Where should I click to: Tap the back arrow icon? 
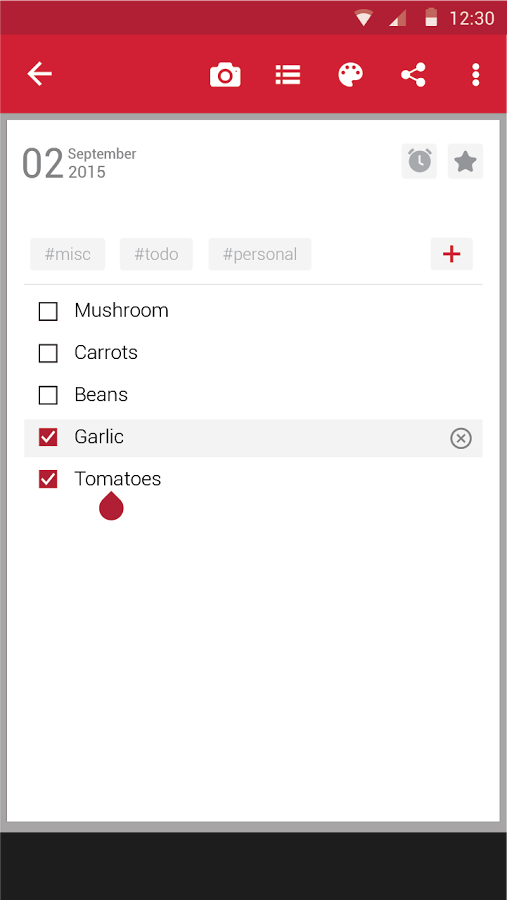pyautogui.click(x=40, y=75)
